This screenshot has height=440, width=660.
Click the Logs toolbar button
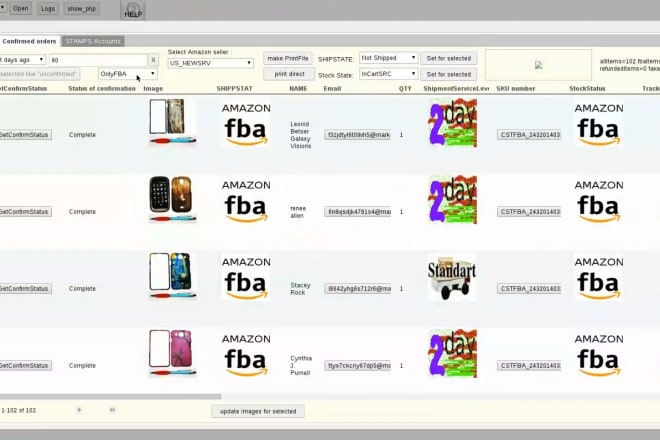tap(48, 8)
